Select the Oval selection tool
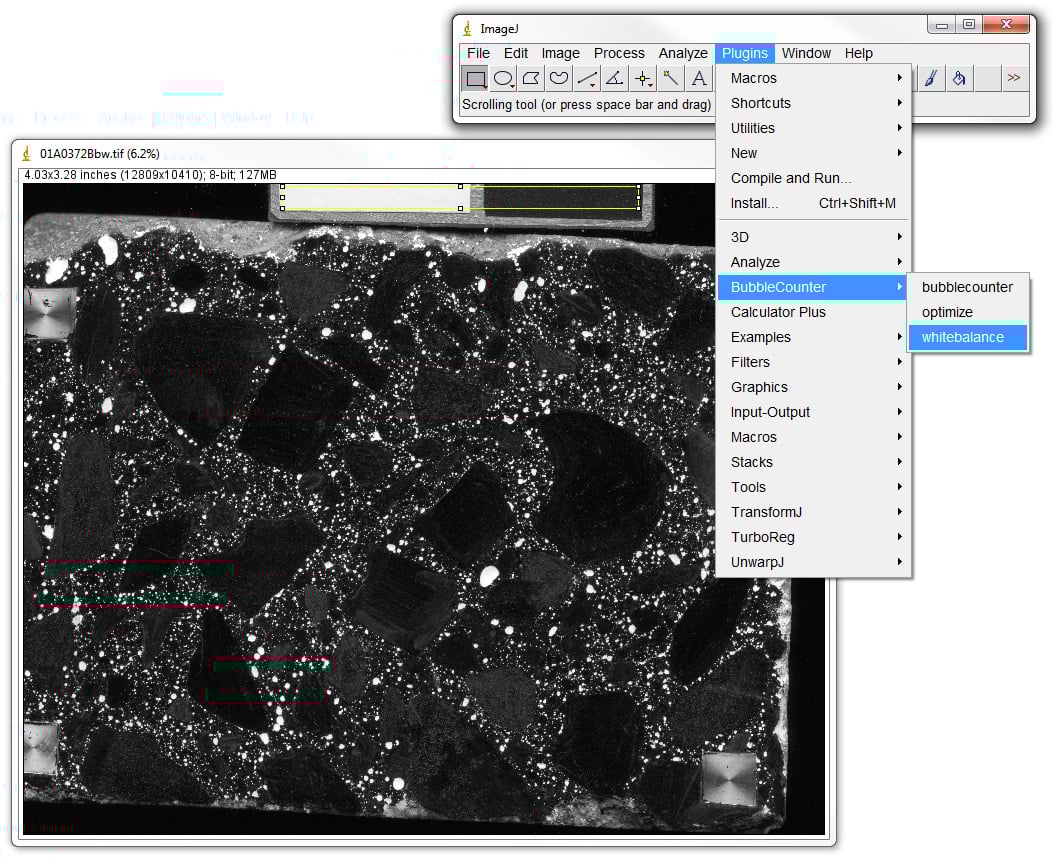The width and height of the screenshot is (1057, 858). click(x=504, y=79)
